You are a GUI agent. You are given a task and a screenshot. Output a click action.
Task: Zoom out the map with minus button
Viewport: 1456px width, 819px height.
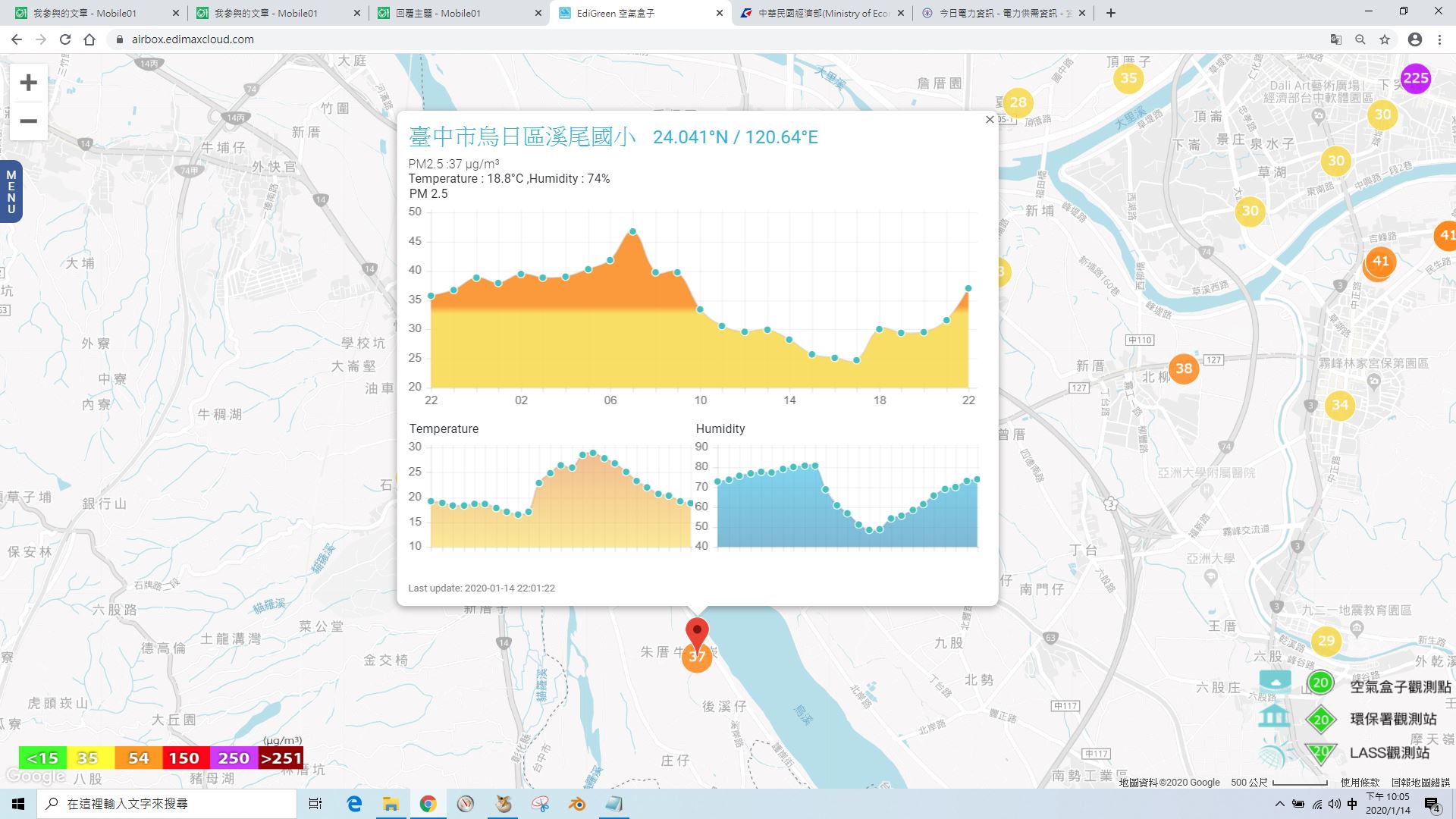pyautogui.click(x=28, y=121)
